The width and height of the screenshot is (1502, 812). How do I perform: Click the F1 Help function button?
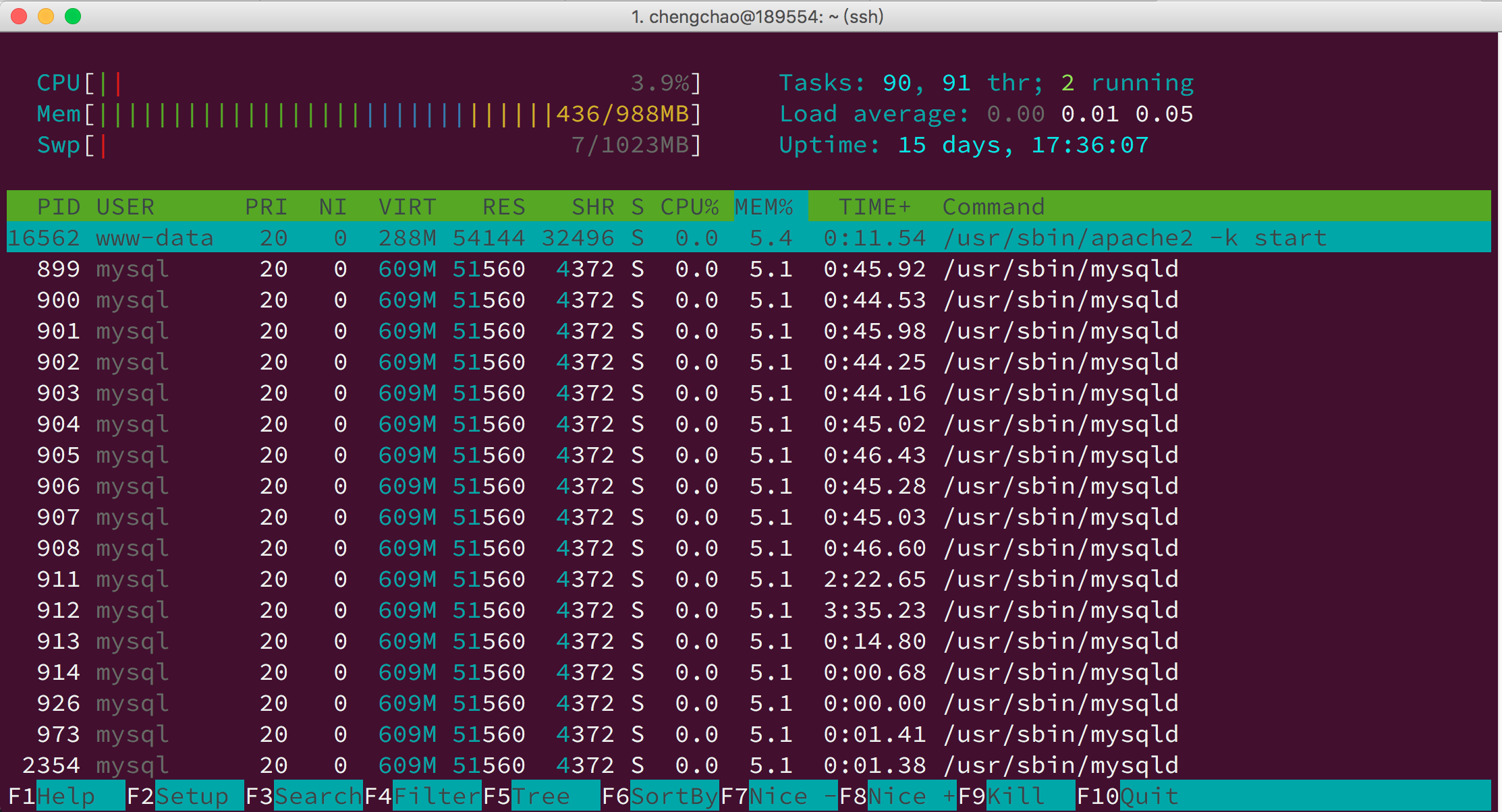[x=66, y=796]
